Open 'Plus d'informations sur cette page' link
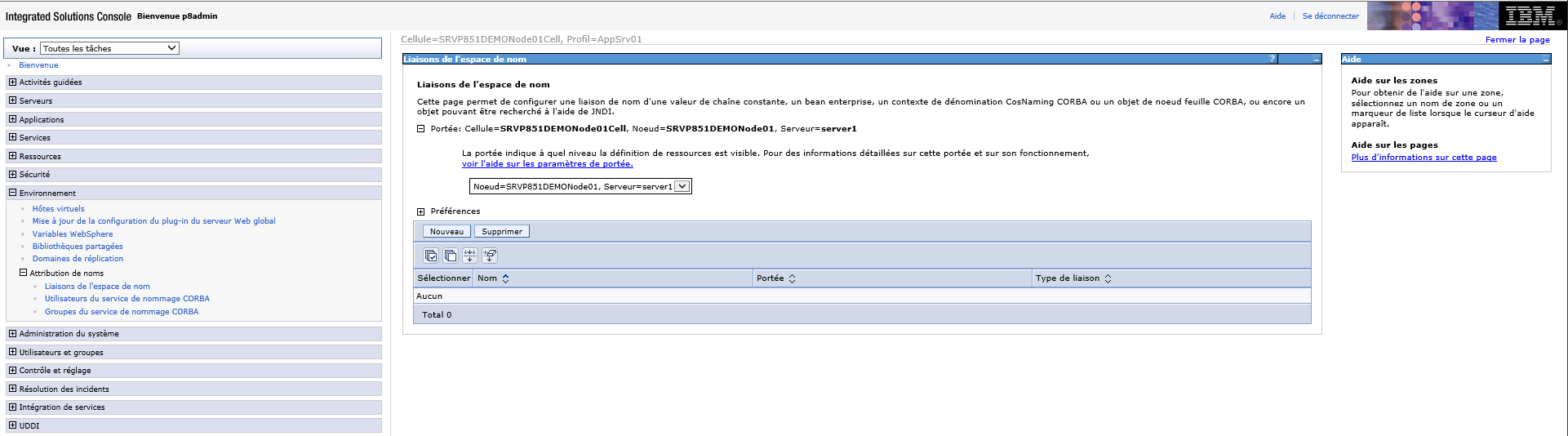 tap(1424, 158)
